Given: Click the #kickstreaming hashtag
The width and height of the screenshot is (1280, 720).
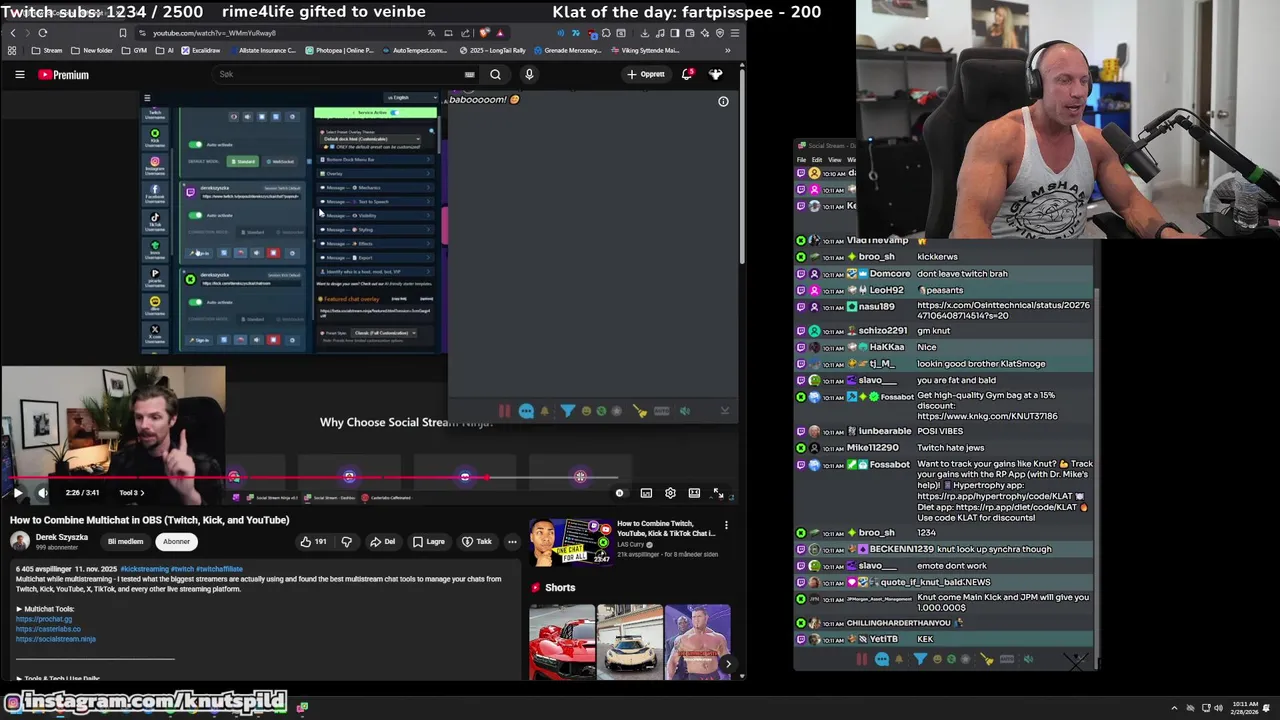Looking at the screenshot, I should (144, 569).
